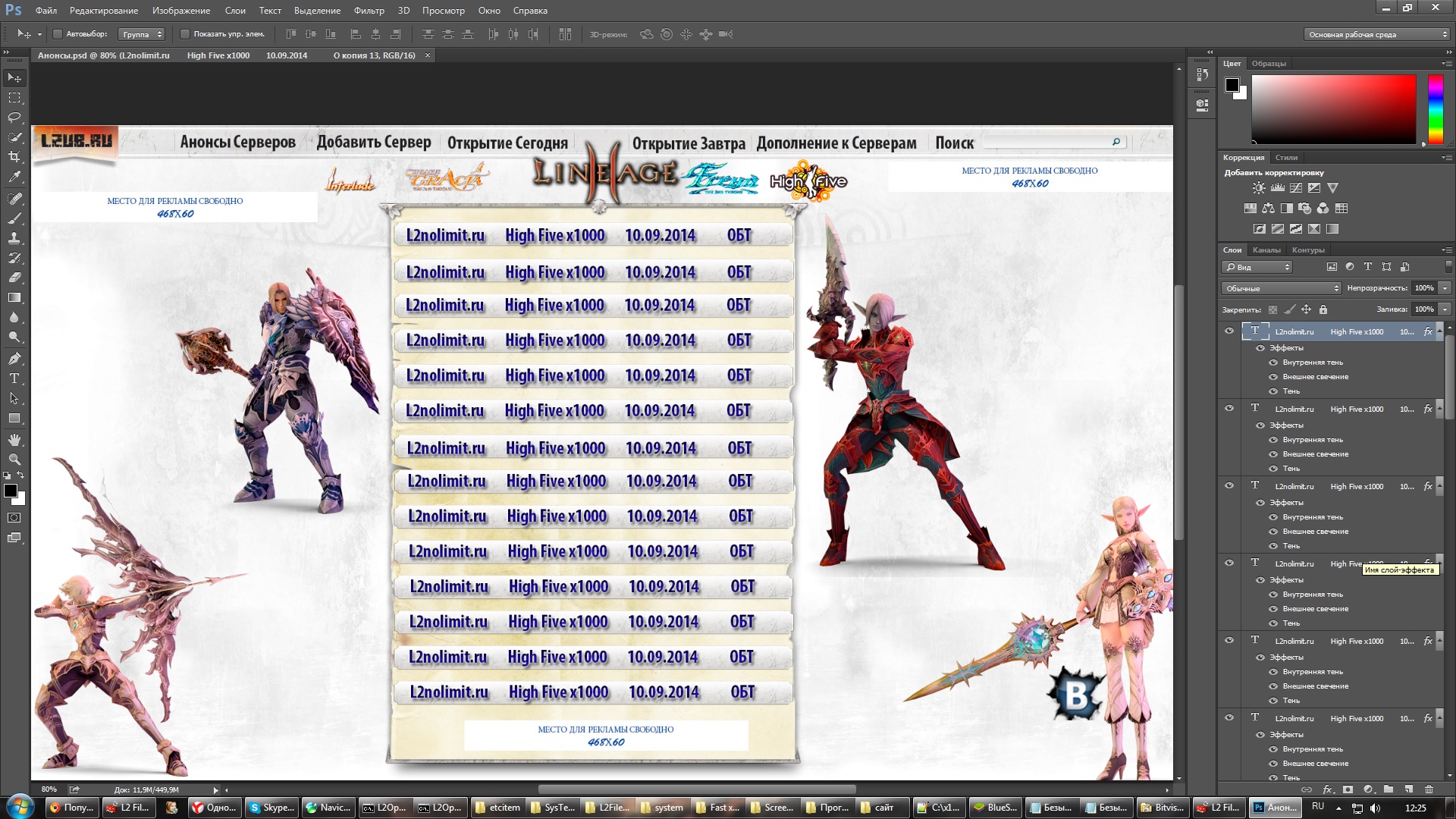Click the lock transparent pixels icon

(1273, 309)
